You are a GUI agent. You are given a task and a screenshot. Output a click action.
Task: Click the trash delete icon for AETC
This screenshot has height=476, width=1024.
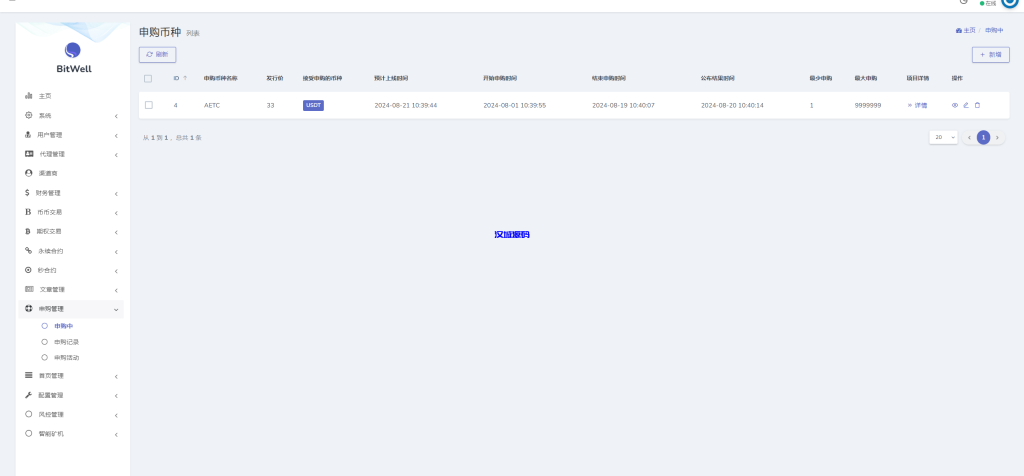(x=978, y=105)
